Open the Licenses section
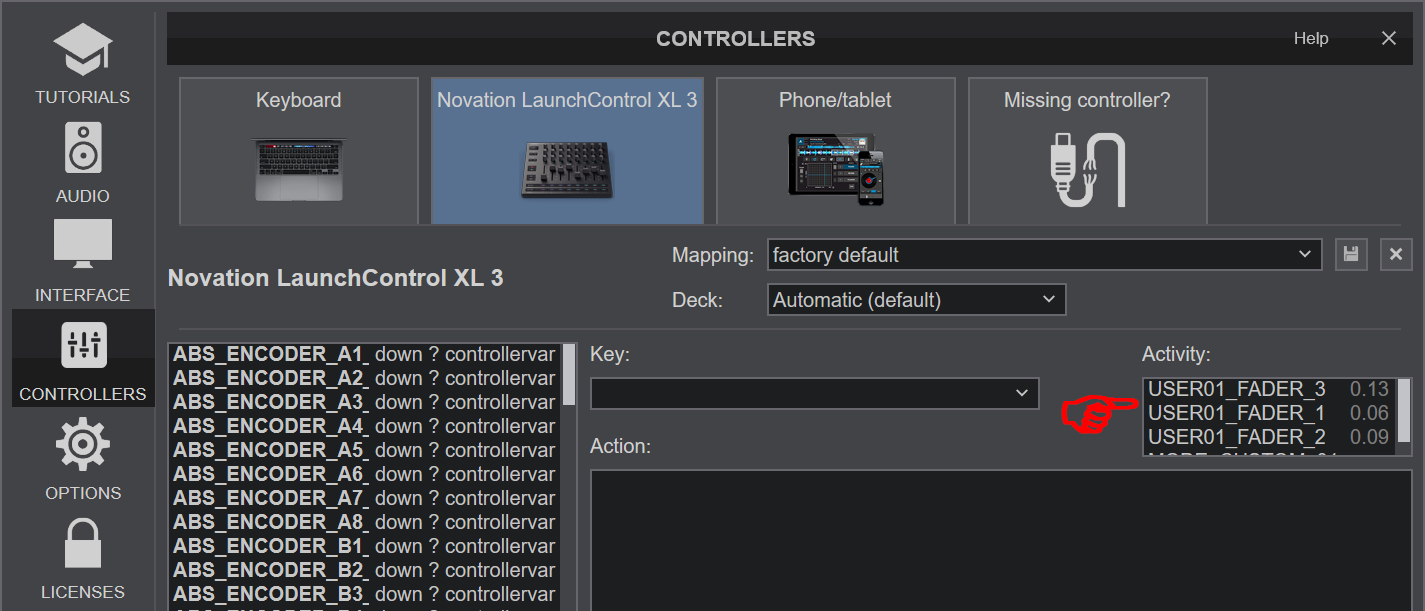The image size is (1425, 611). 82,557
